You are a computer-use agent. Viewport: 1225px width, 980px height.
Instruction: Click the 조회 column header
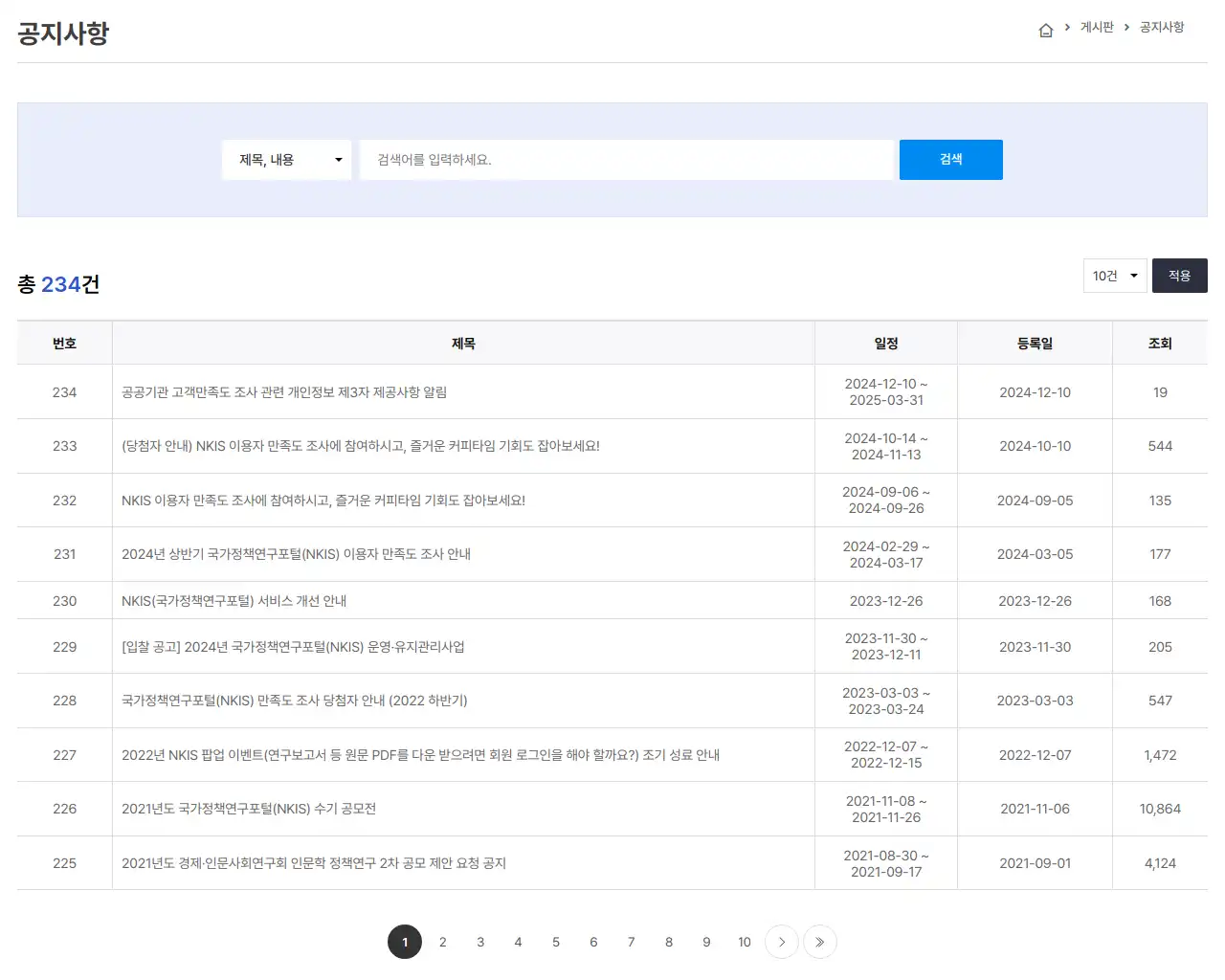(1160, 343)
